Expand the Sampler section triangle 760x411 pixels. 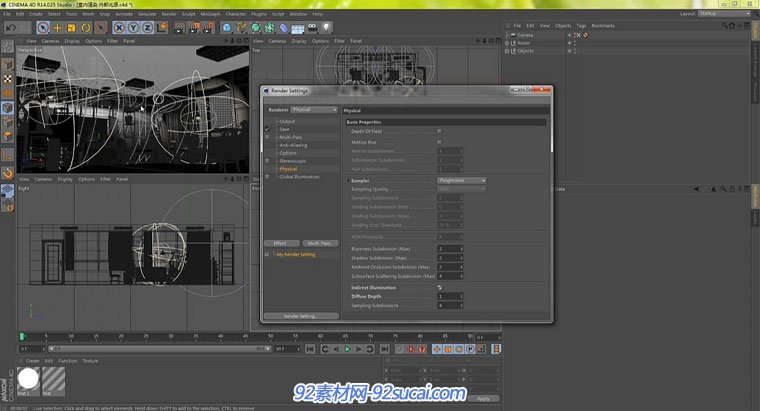[348, 180]
